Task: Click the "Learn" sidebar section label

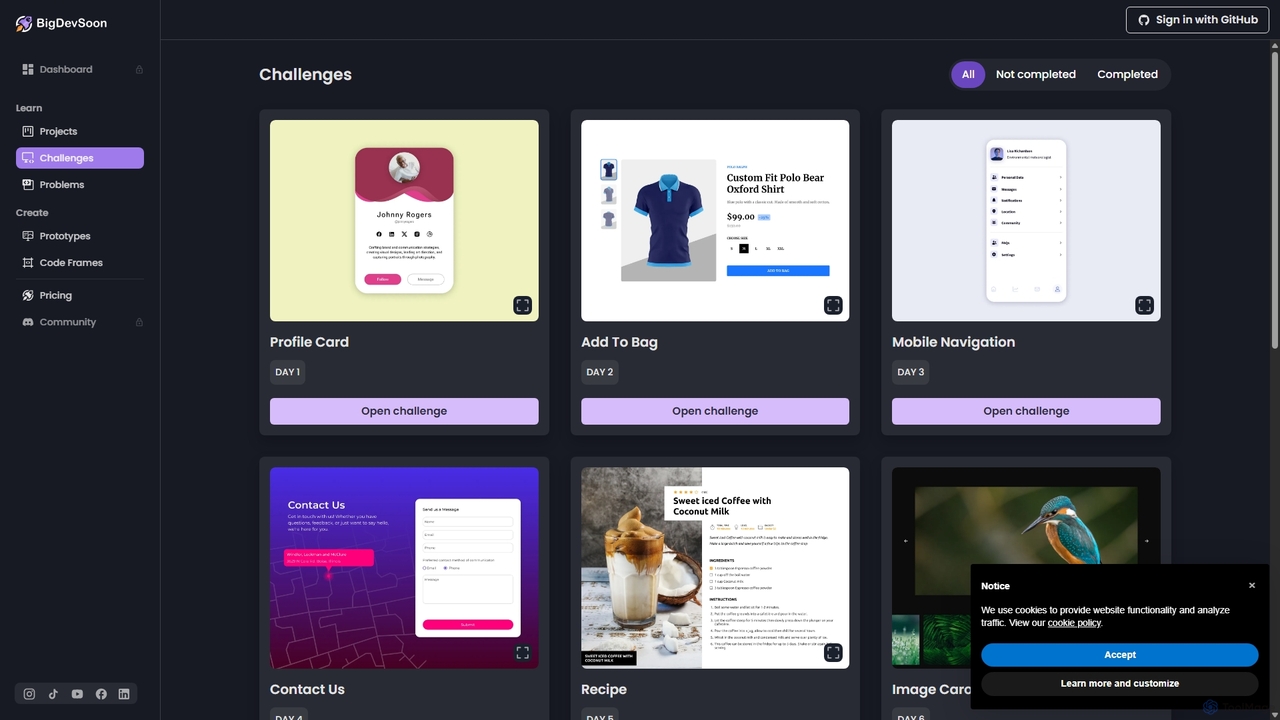Action: click(x=29, y=108)
